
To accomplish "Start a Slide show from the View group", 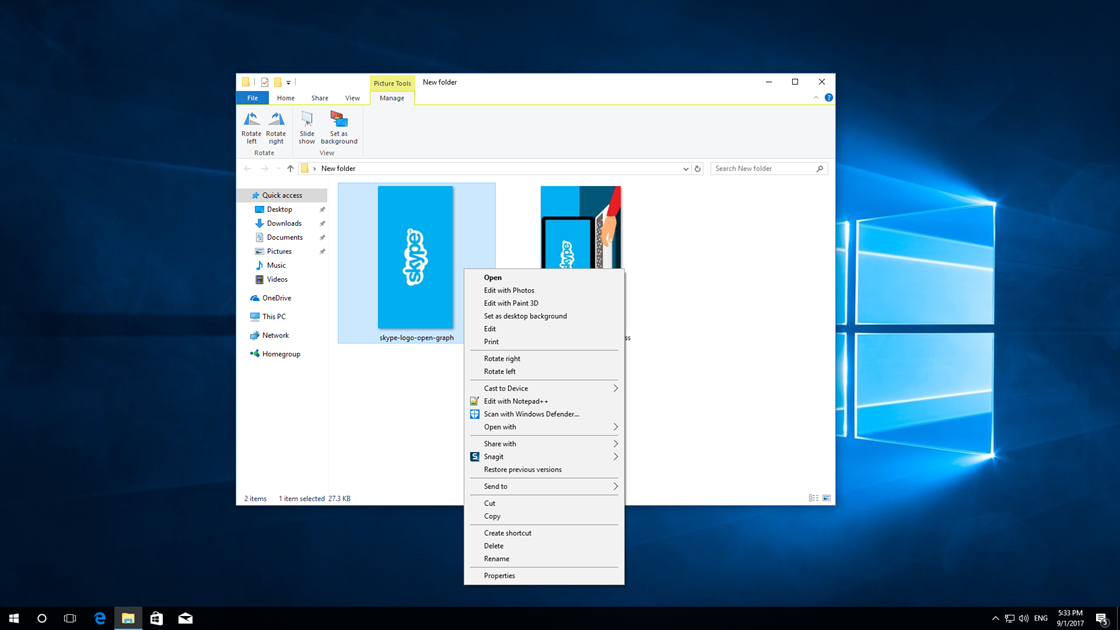I will [x=306, y=127].
